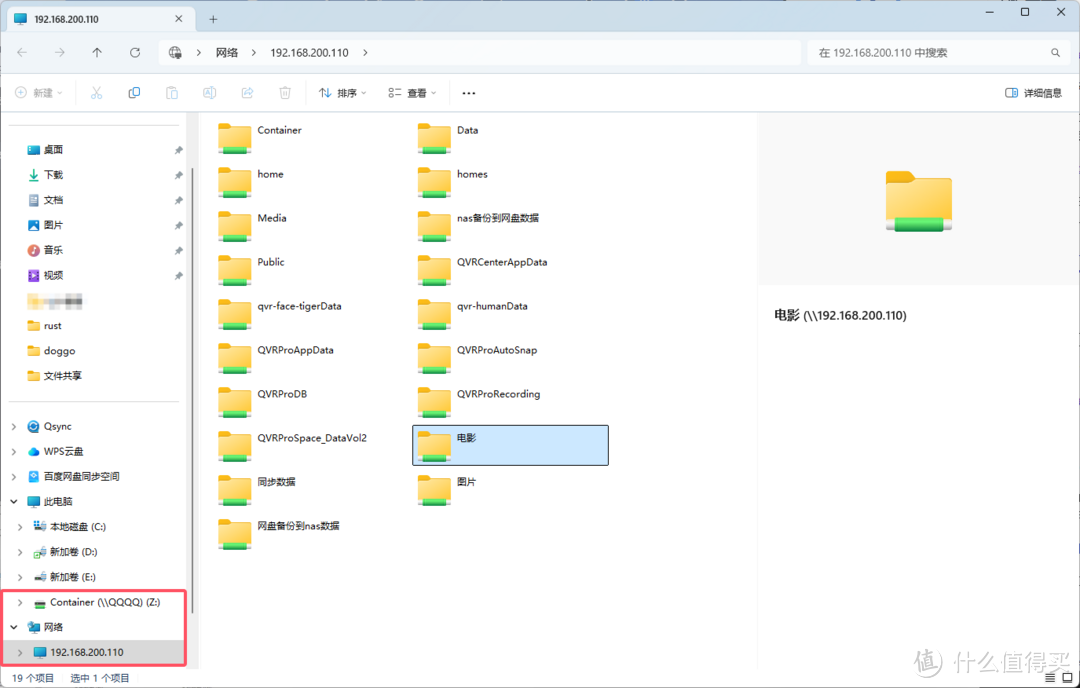Click the cut scissors icon in toolbar
The height and width of the screenshot is (688, 1080).
tap(96, 93)
